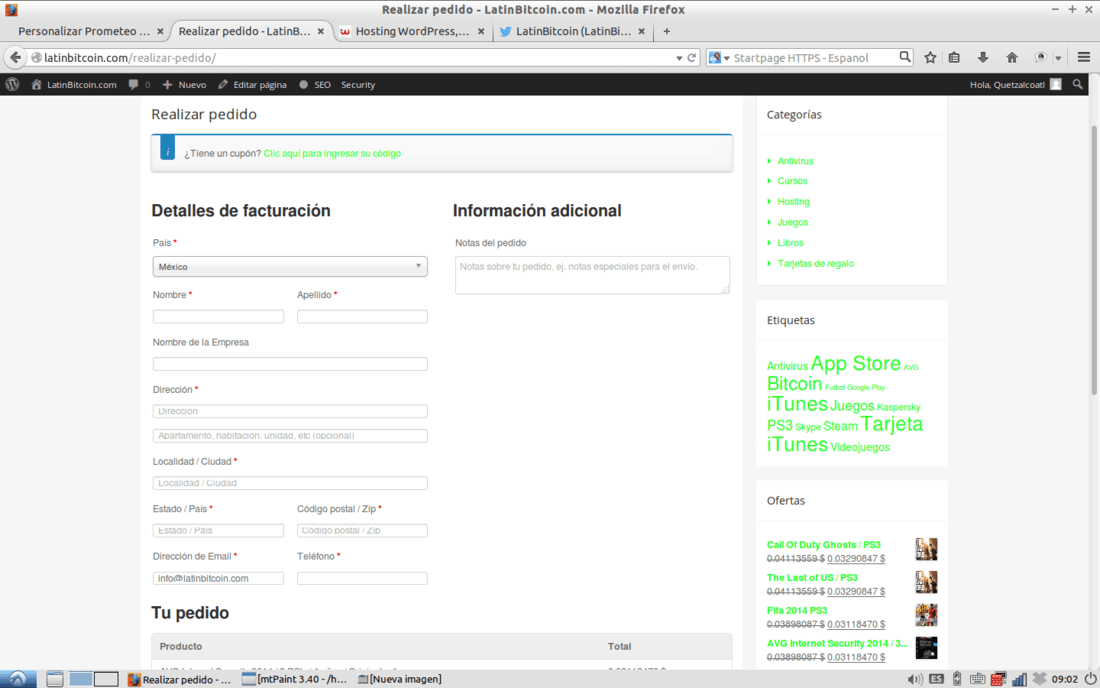Click the red calendar tray icon
This screenshot has width=1100, height=688.
(x=998, y=679)
